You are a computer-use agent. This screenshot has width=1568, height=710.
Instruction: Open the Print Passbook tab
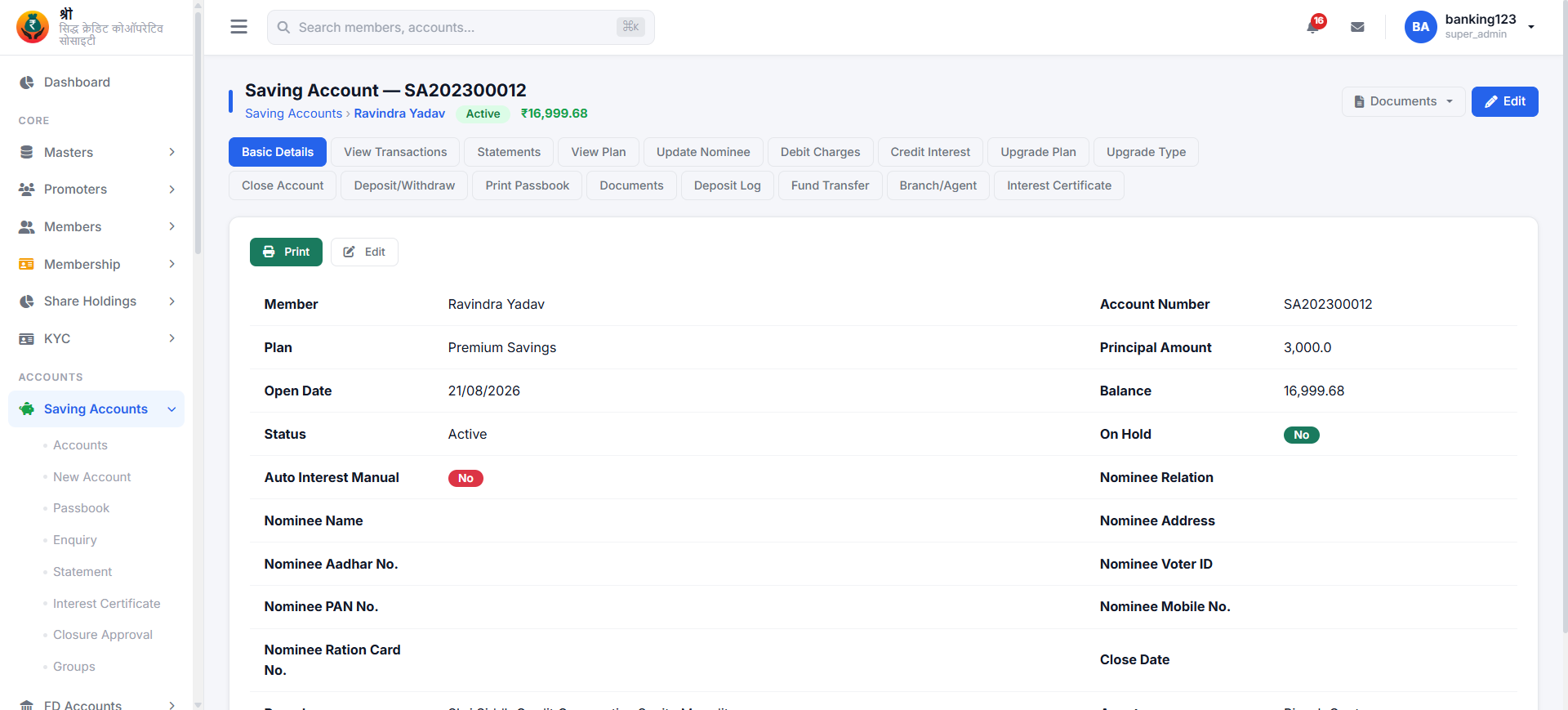528,185
